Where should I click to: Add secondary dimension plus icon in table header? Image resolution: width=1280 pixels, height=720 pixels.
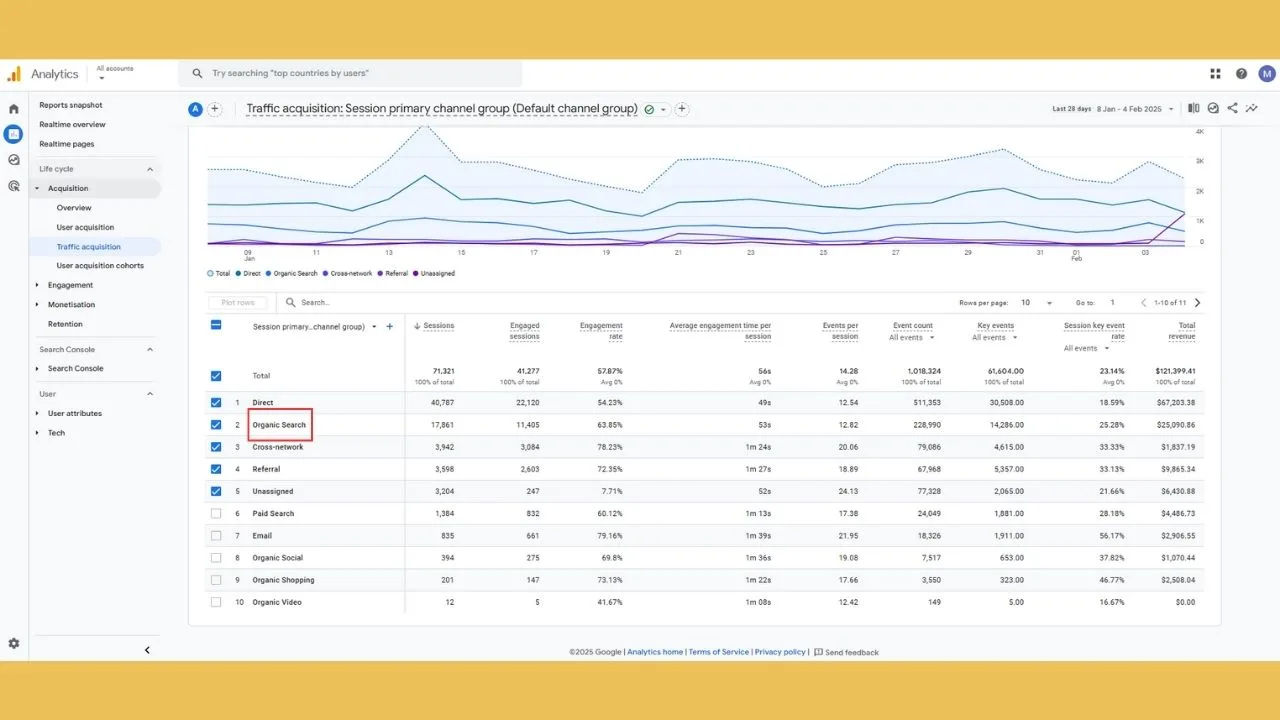[390, 326]
